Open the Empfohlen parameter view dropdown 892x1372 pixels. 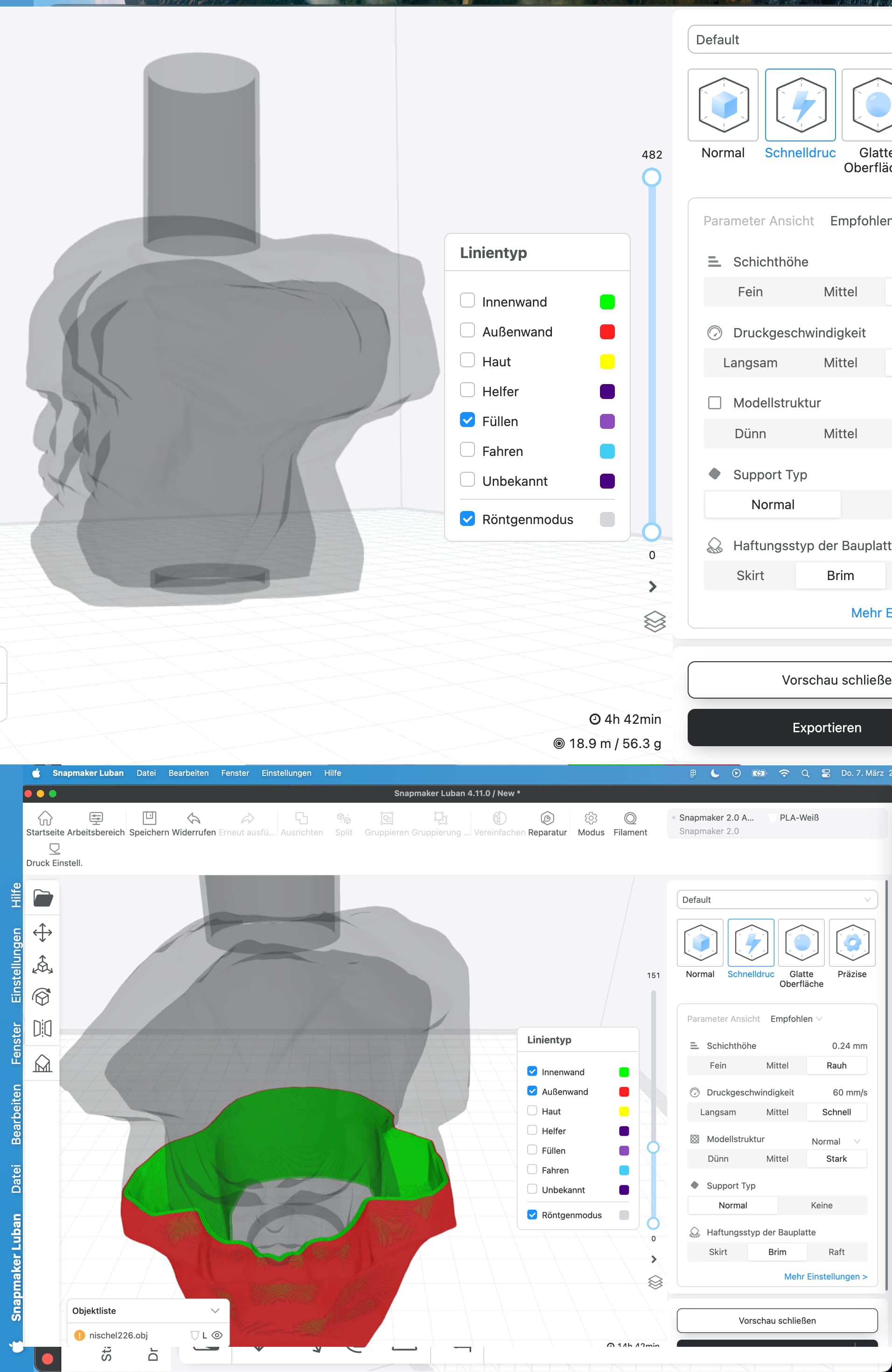[x=796, y=1019]
